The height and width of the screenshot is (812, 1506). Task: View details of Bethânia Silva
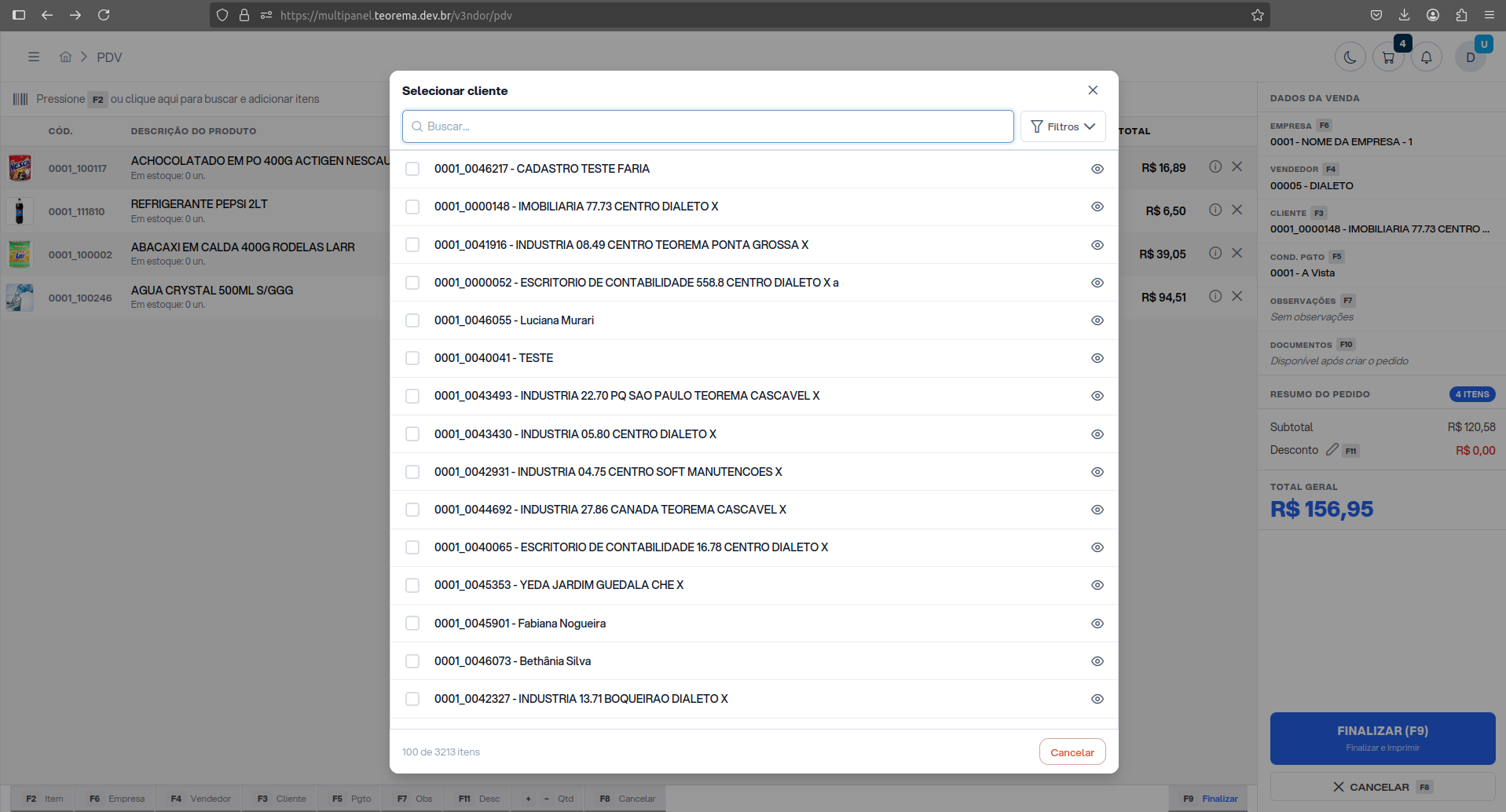coord(1097,661)
